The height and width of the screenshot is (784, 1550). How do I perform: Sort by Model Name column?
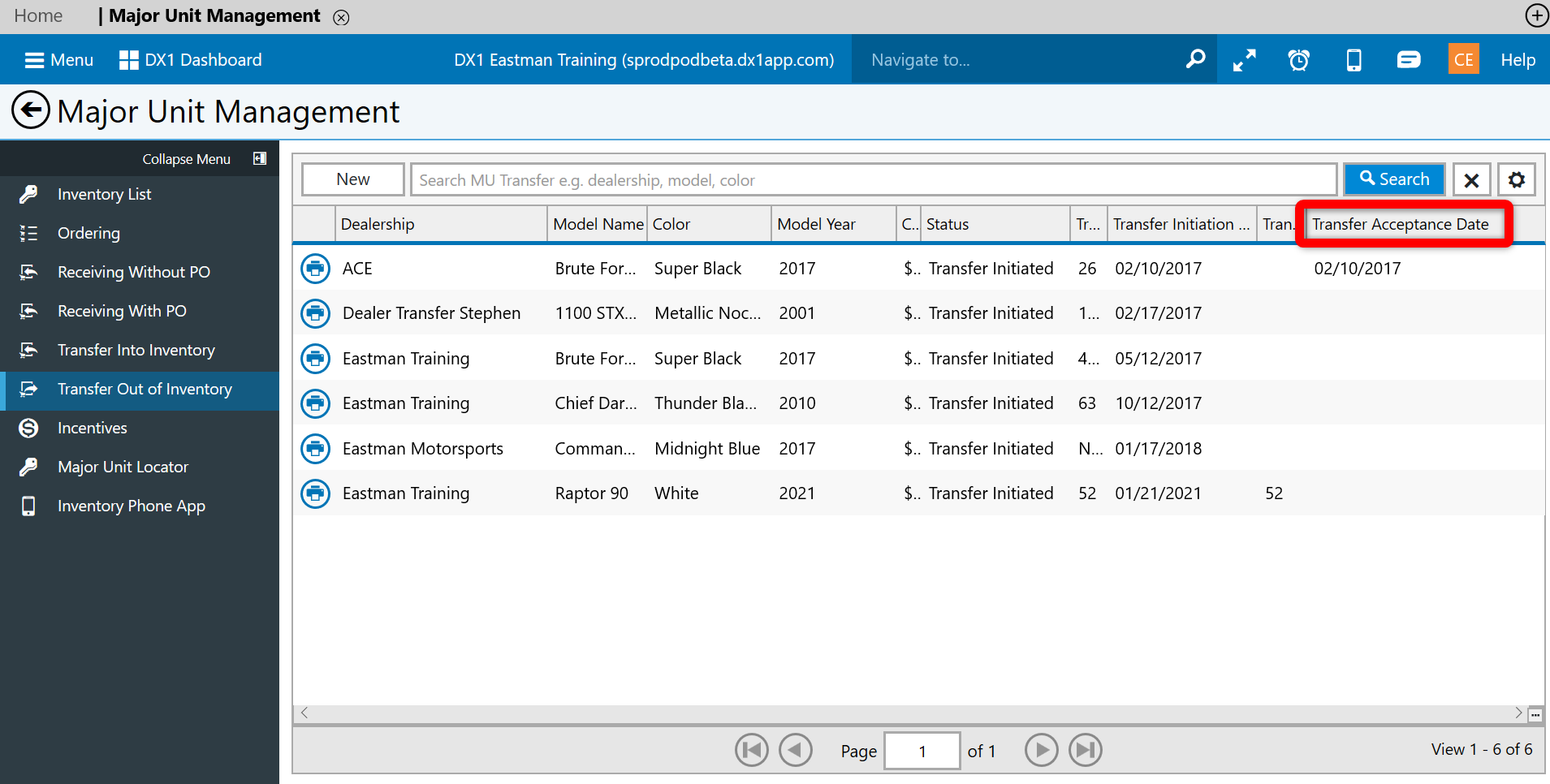coord(597,224)
